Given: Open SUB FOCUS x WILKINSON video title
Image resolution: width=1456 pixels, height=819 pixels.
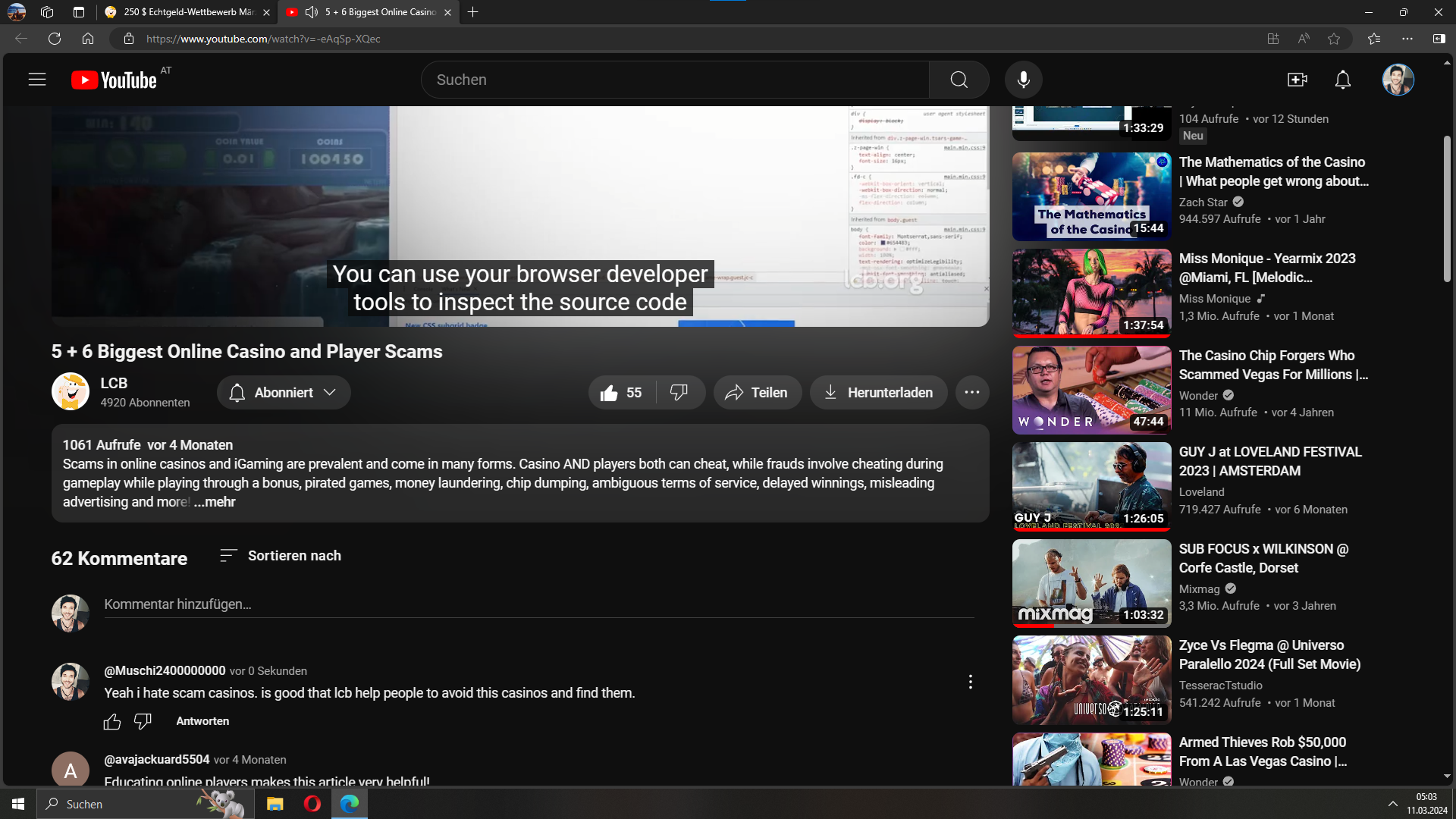Looking at the screenshot, I should coord(1263,558).
